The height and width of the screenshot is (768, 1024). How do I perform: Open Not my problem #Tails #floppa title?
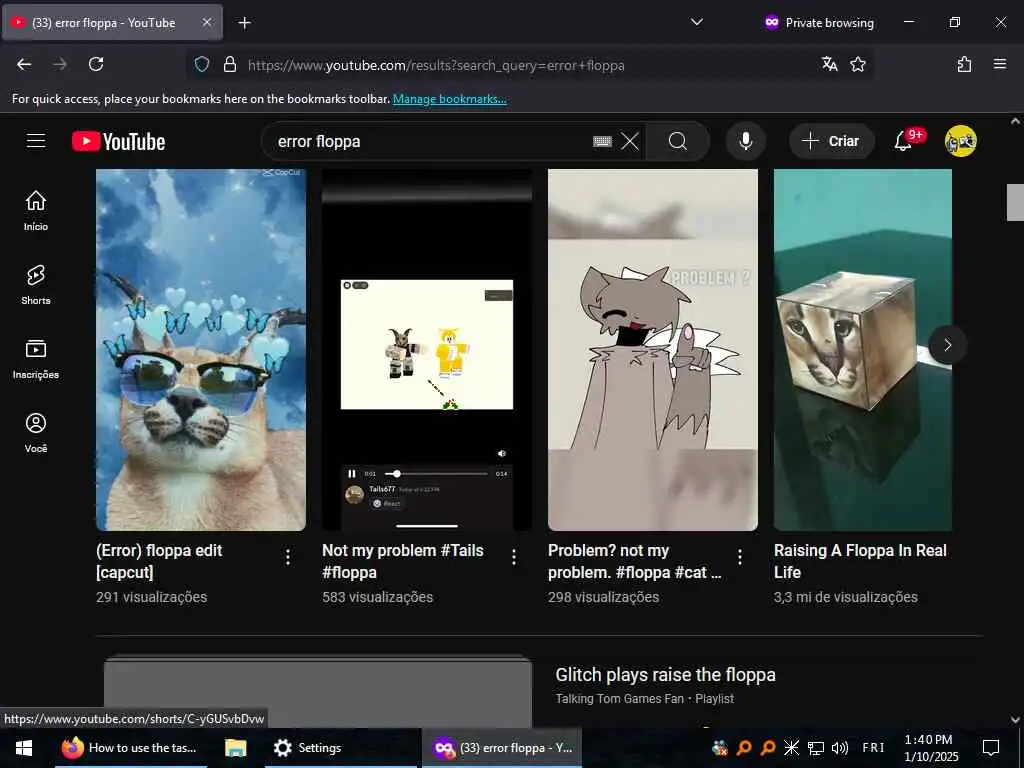pos(402,561)
